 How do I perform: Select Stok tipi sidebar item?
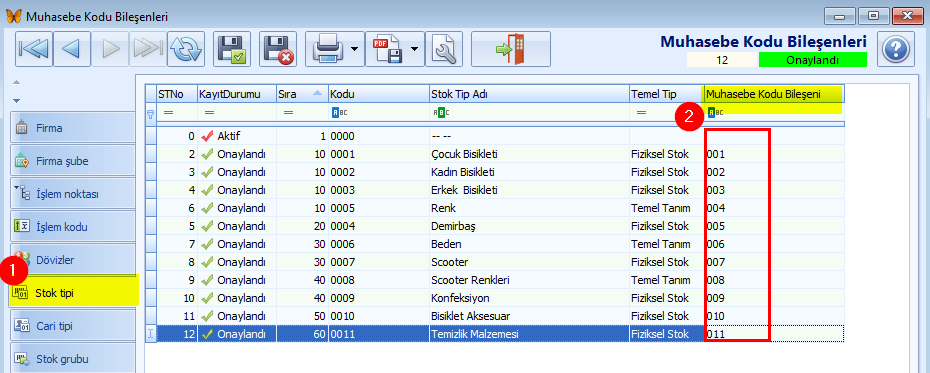pos(74,292)
